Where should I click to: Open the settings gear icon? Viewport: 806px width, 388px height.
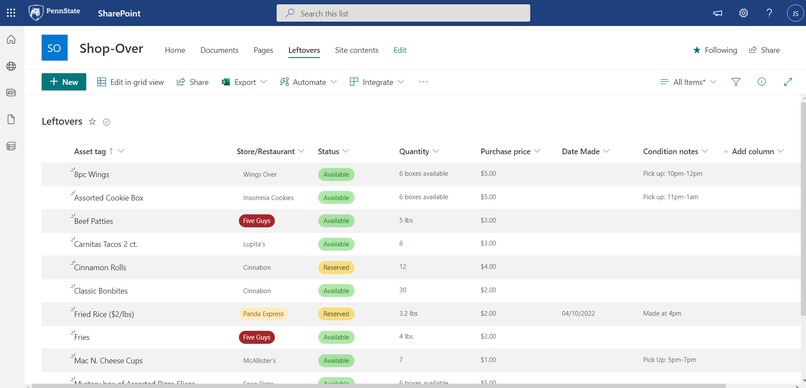point(743,13)
